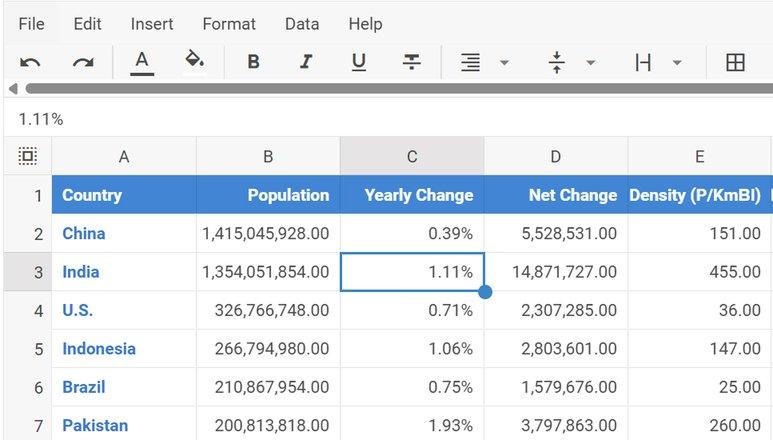Click the cell borders grid icon

pos(735,63)
